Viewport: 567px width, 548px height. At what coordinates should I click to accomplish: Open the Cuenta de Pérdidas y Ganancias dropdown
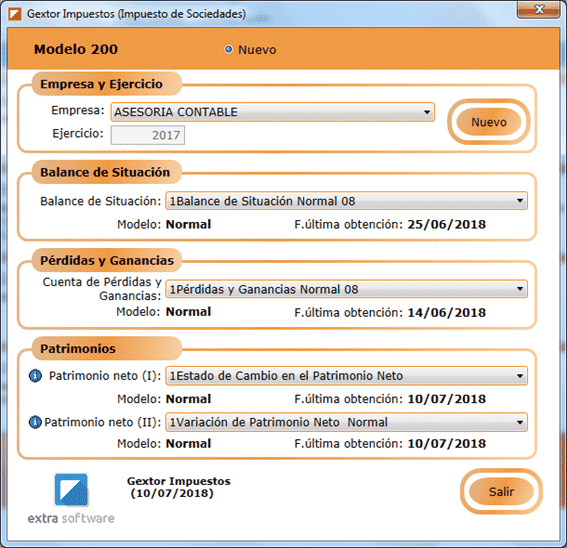pyautogui.click(x=346, y=289)
